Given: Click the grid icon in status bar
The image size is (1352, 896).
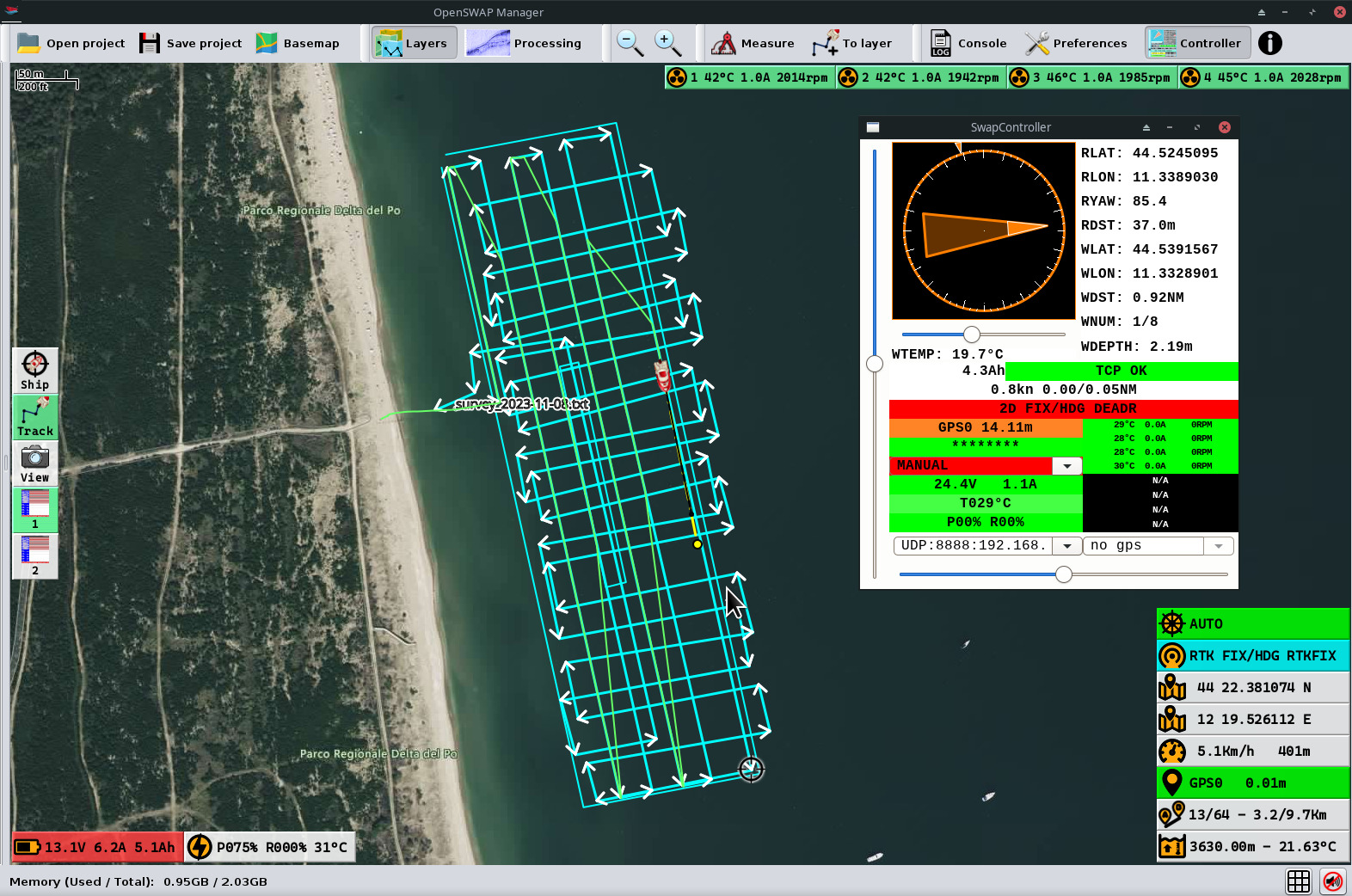Looking at the screenshot, I should pyautogui.click(x=1298, y=881).
